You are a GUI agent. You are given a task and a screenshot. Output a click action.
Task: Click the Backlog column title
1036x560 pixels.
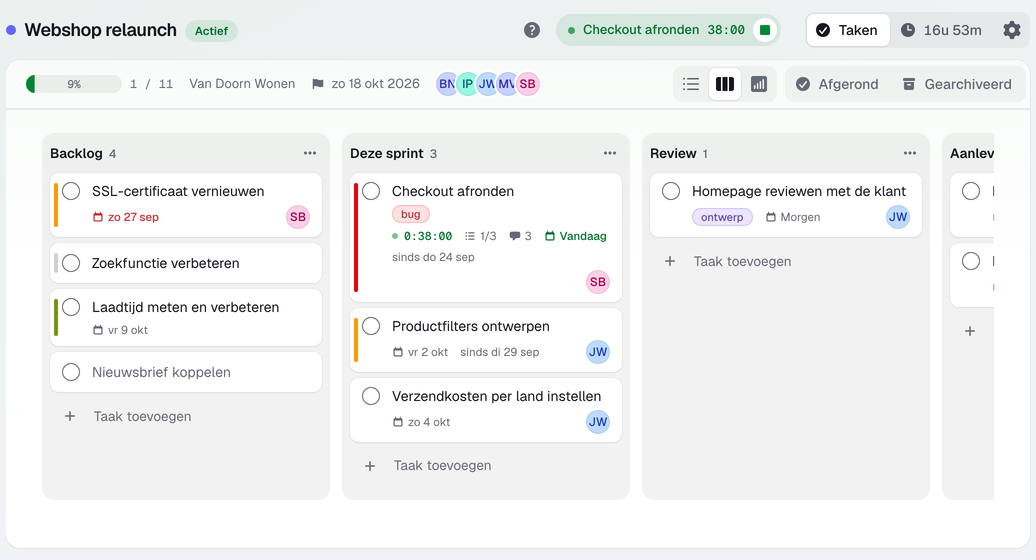click(76, 153)
